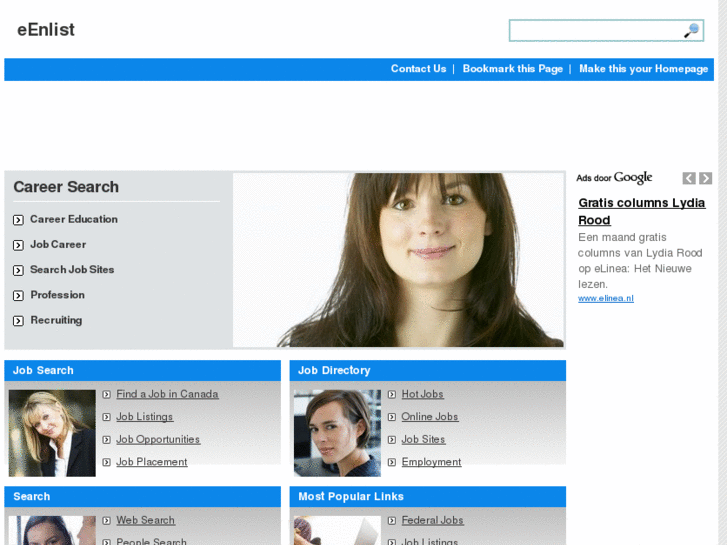
Task: Click the Job Directory woman thumbnail
Action: pos(337,433)
